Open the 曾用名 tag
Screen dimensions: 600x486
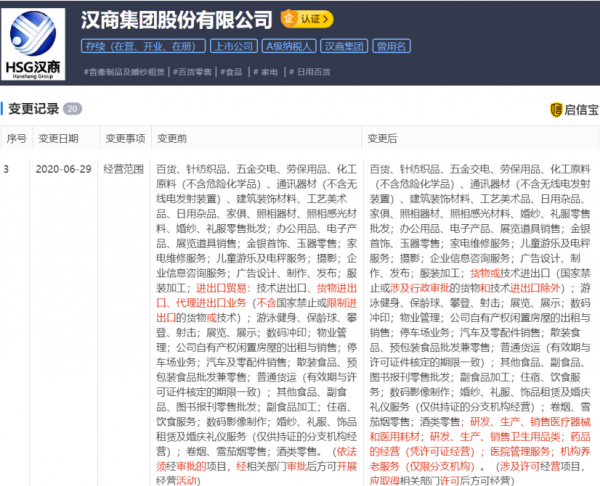[391, 46]
